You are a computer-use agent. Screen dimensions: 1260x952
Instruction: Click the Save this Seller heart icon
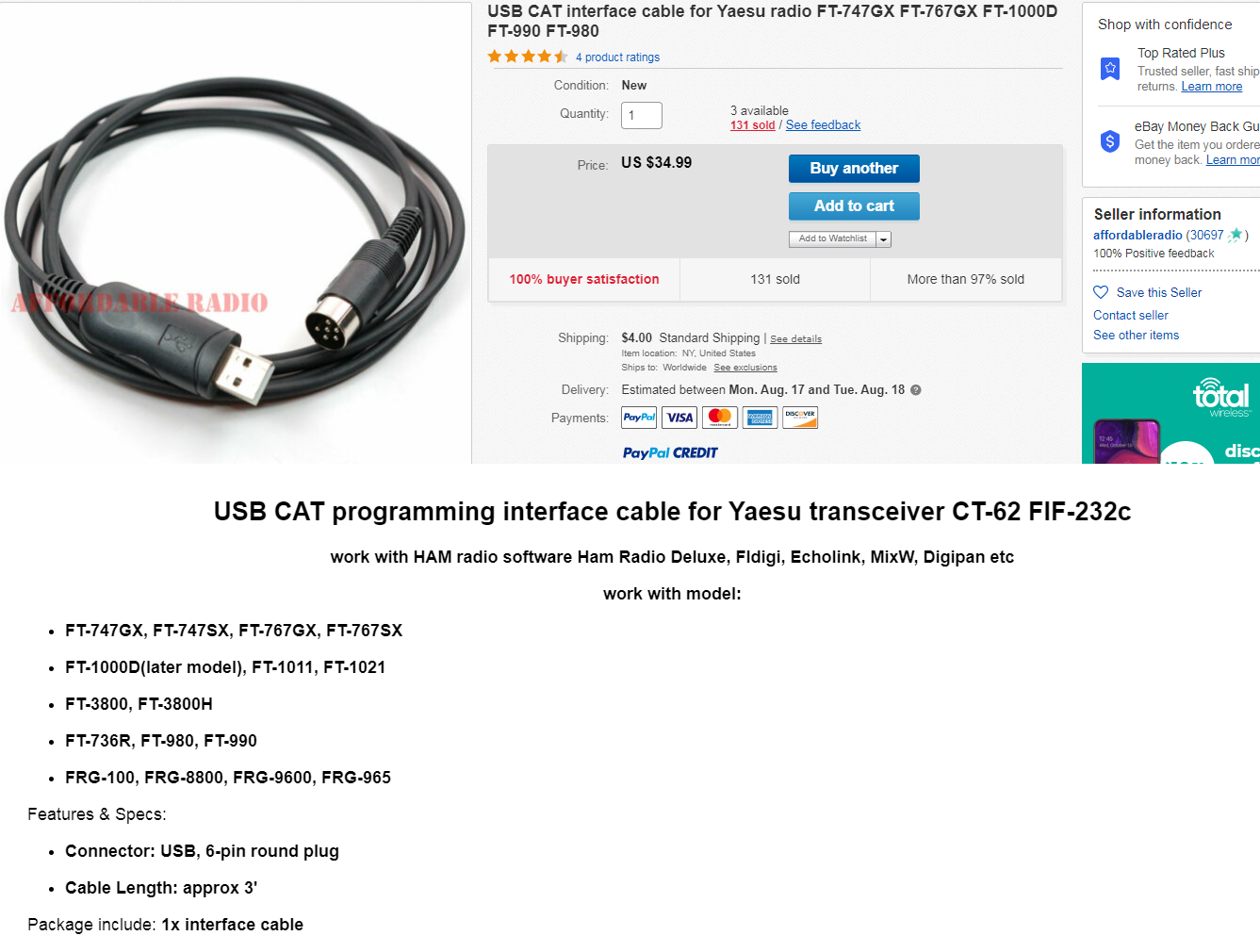tap(1101, 292)
